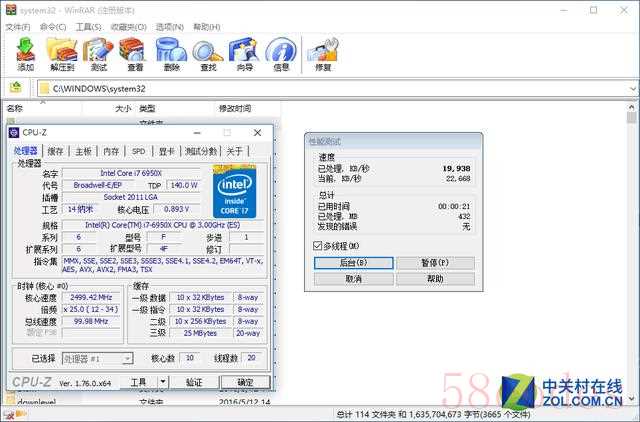Toggle the 多线程 (multithread) checkbox

click(x=318, y=246)
